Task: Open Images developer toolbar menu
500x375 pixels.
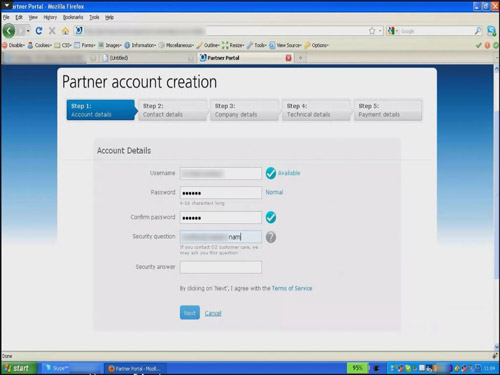Action: pos(110,45)
